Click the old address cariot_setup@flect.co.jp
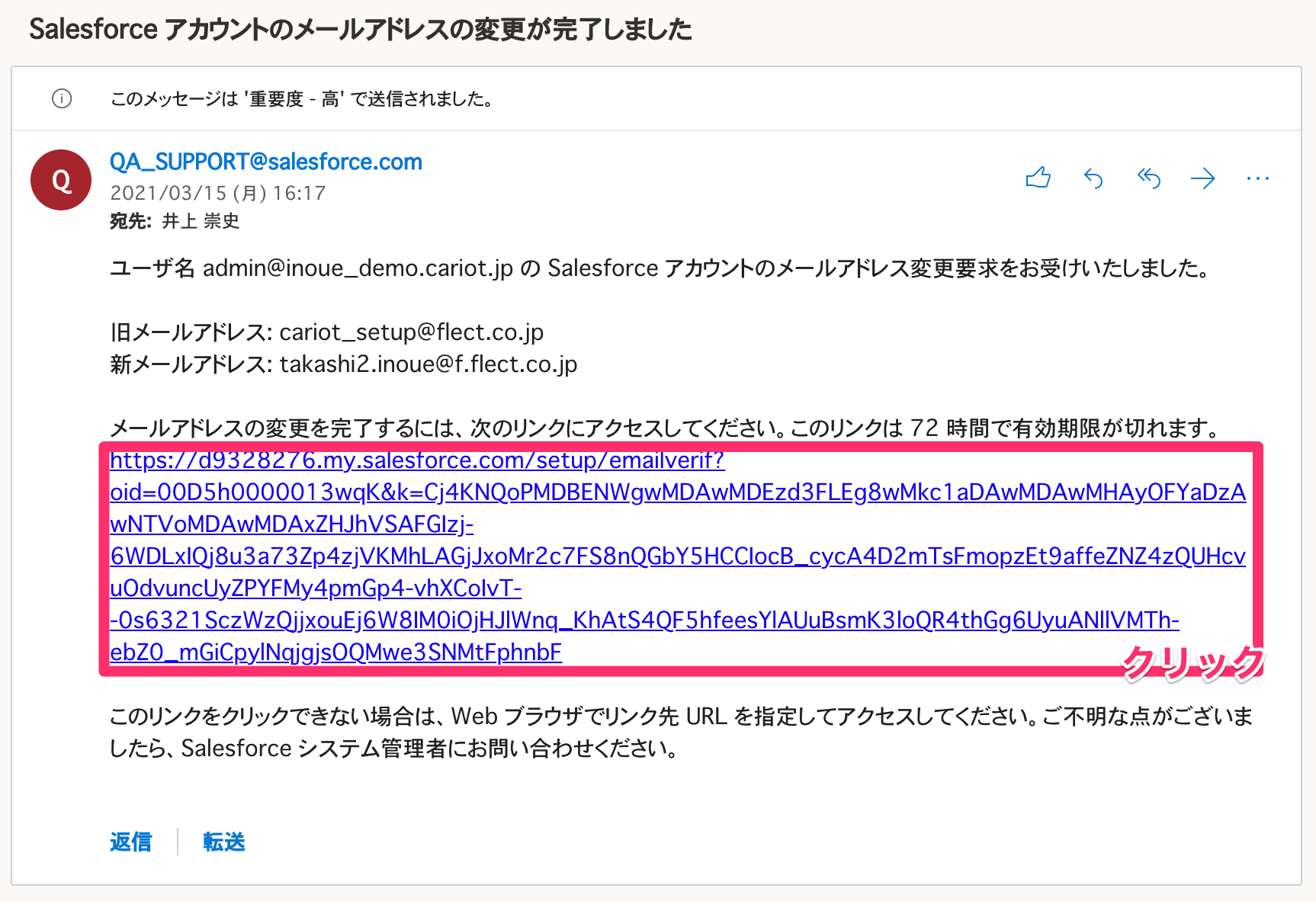Image resolution: width=1316 pixels, height=901 pixels. pos(412,332)
